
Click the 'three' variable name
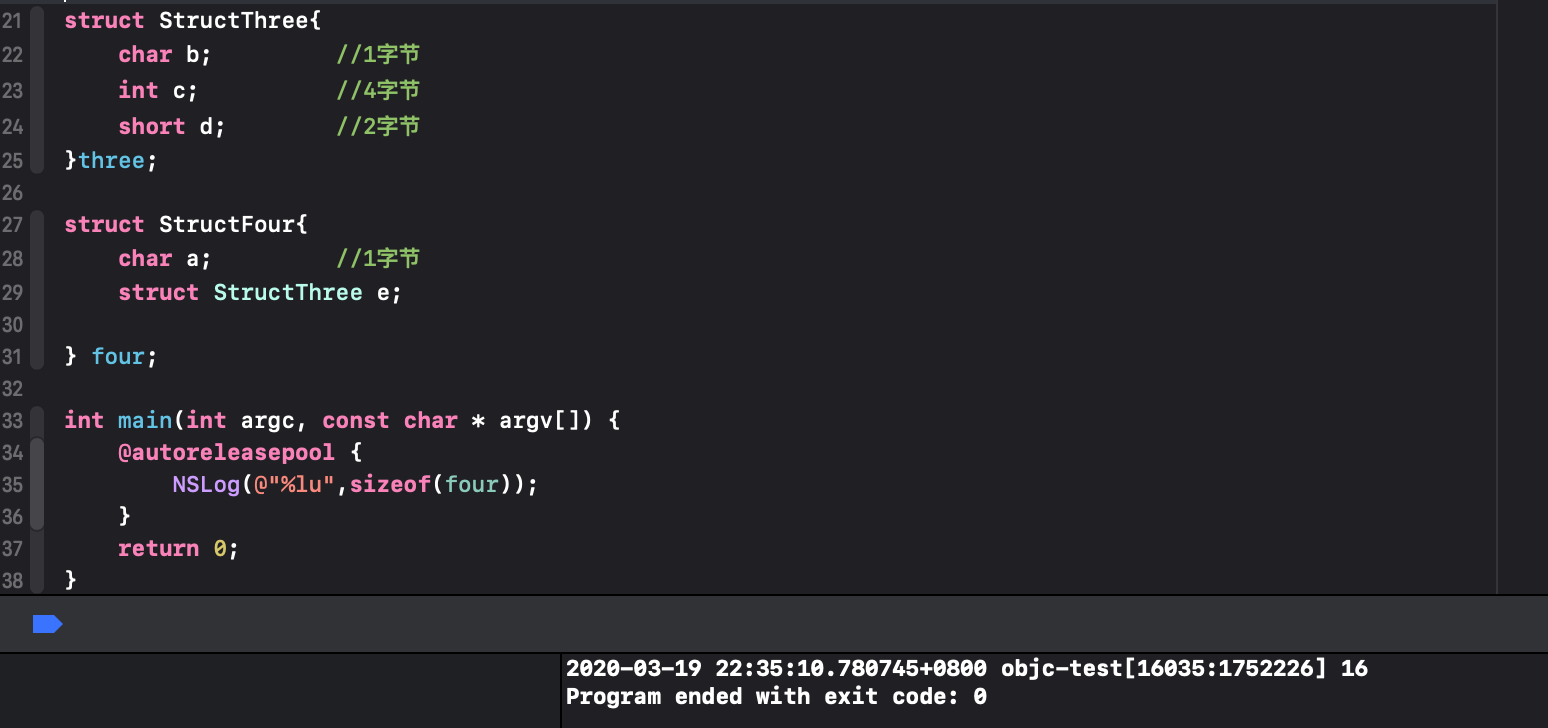[111, 161]
